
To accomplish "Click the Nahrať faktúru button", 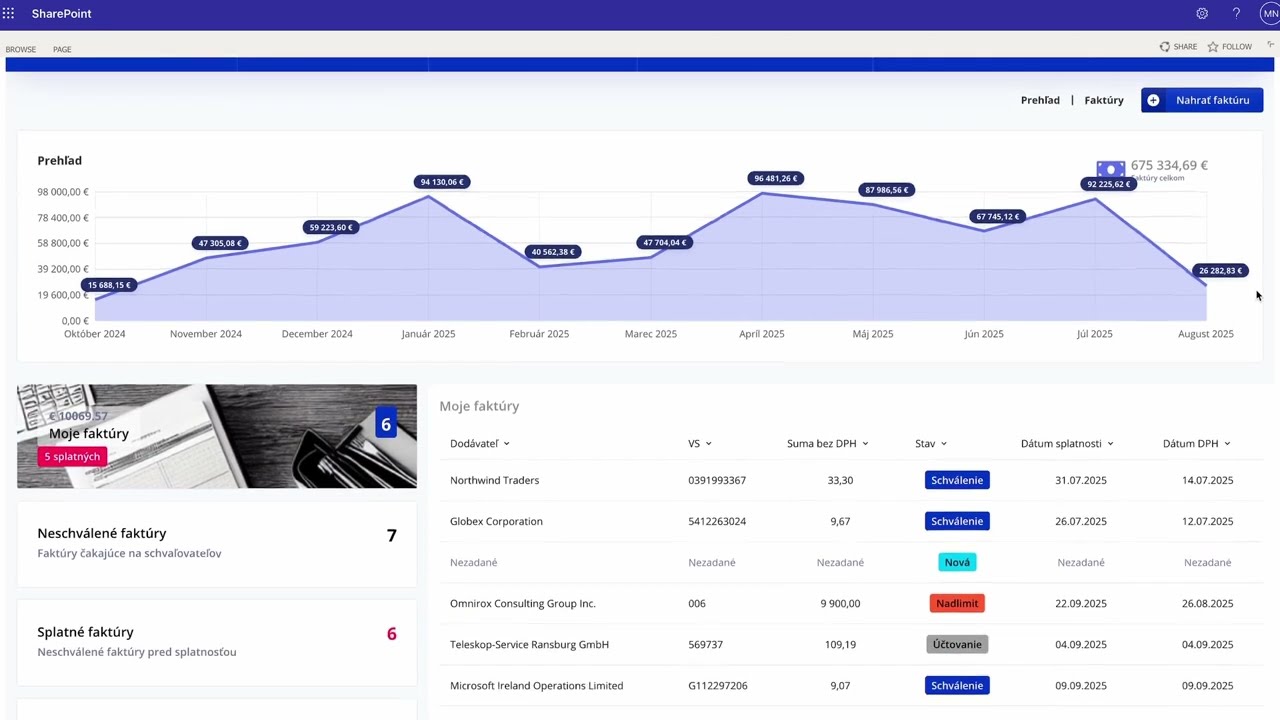I will click(1202, 100).
